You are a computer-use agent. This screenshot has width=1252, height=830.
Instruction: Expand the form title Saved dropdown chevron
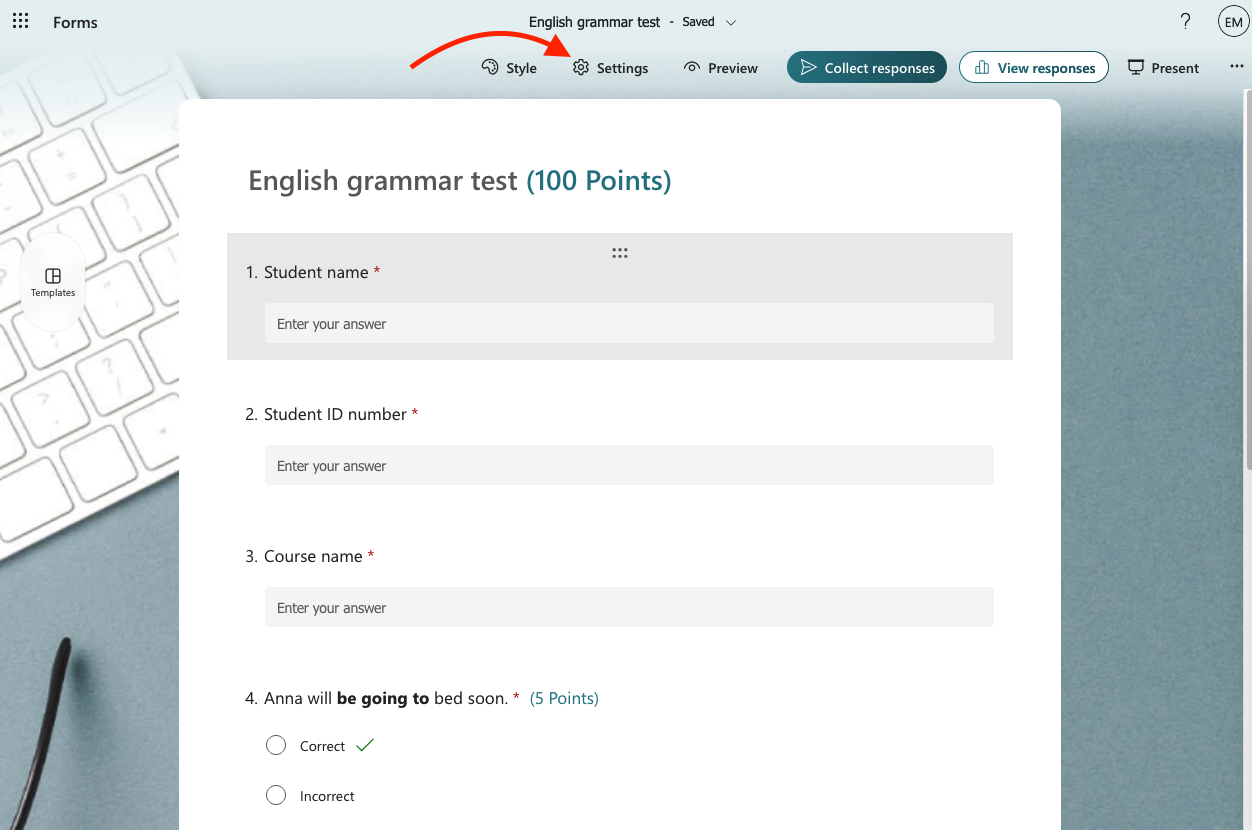pos(731,22)
